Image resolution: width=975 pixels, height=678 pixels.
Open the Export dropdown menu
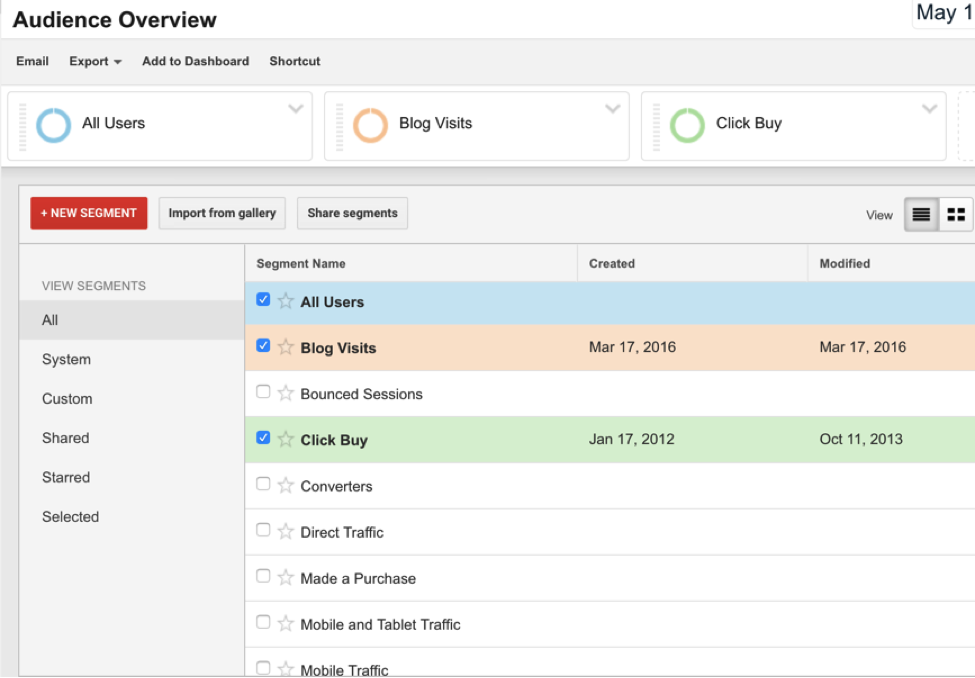[95, 61]
